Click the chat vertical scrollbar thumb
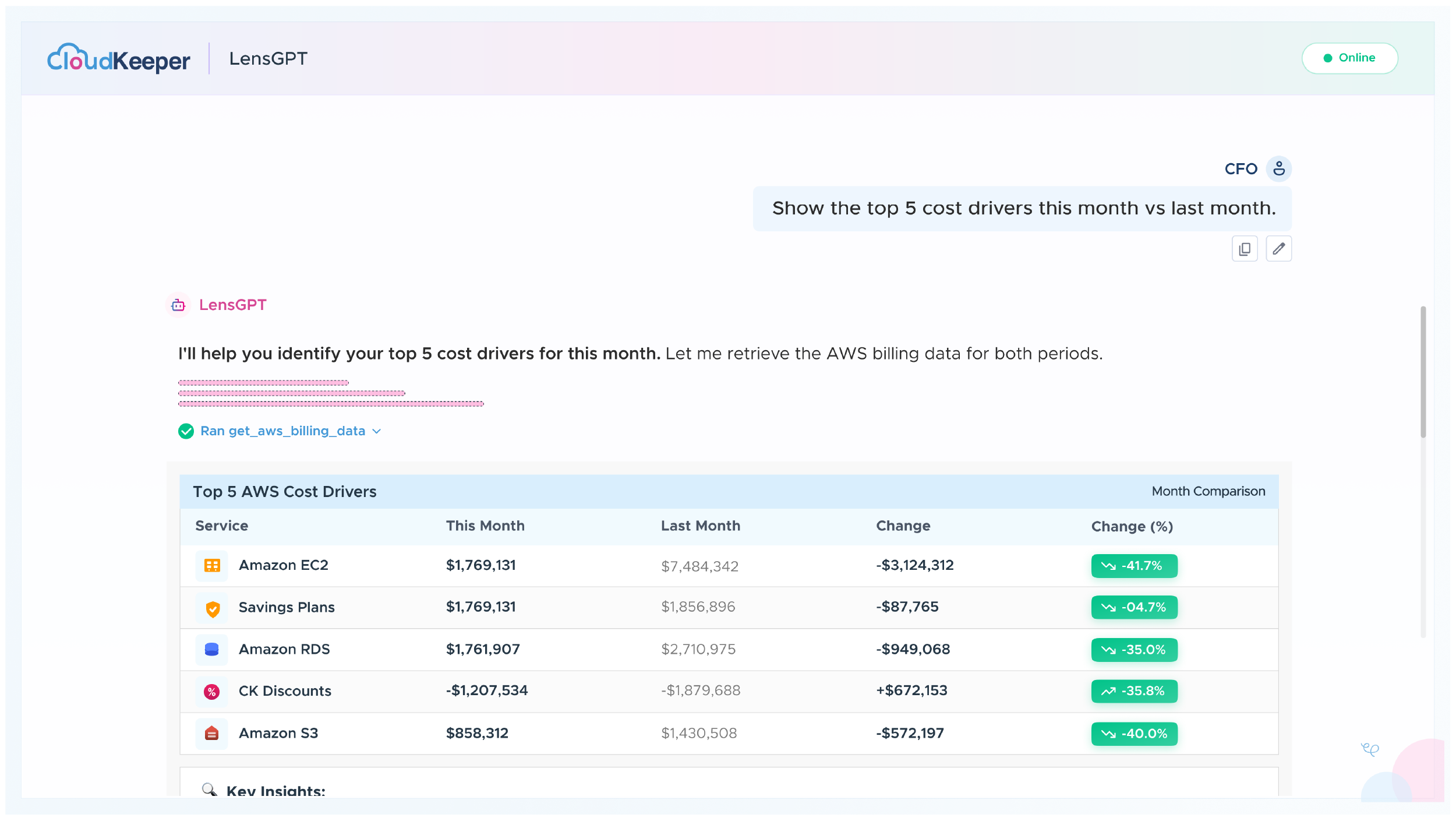 [x=1423, y=372]
